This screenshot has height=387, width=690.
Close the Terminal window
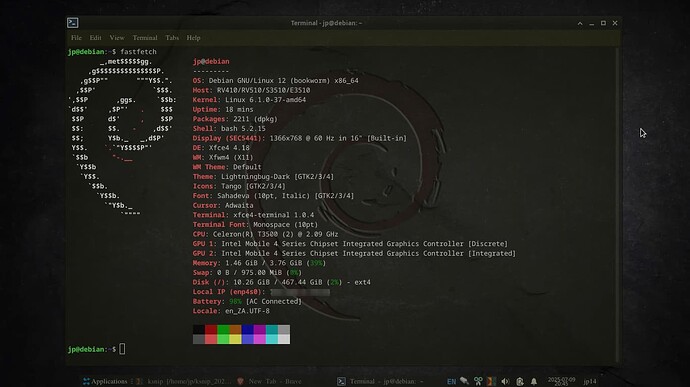pos(615,23)
